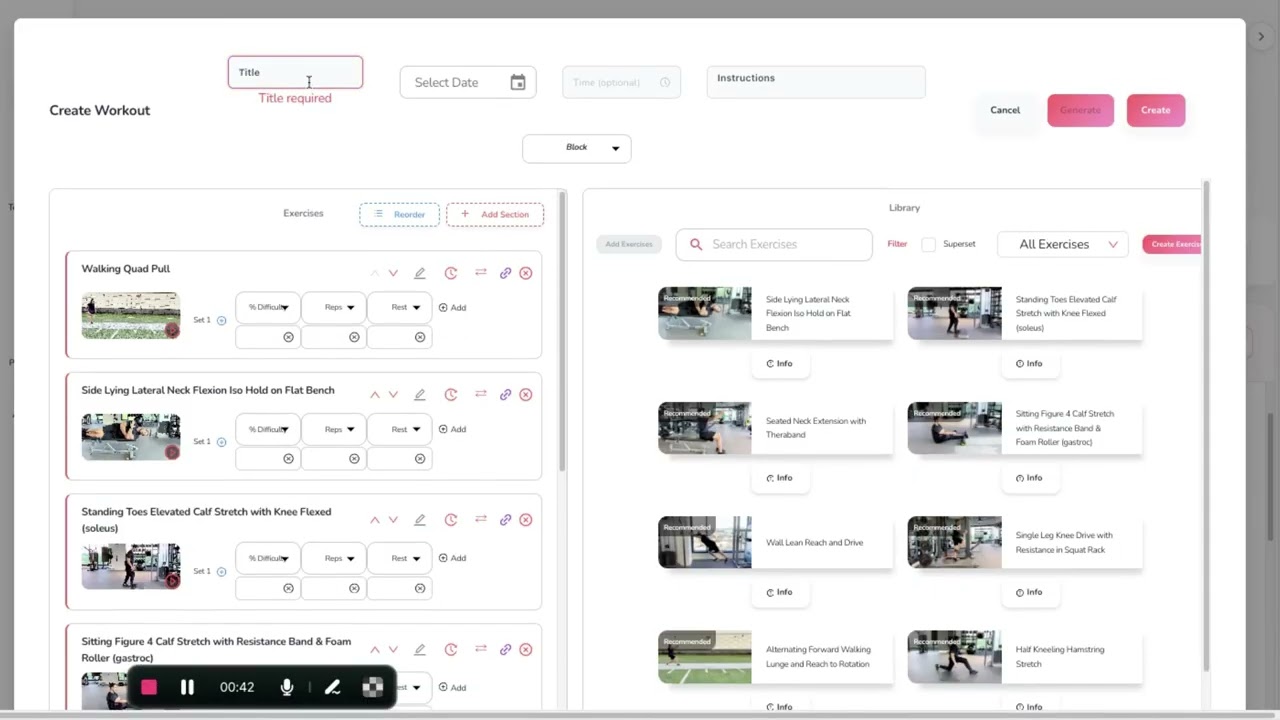
Task: Click the Generate button
Action: [1080, 110]
